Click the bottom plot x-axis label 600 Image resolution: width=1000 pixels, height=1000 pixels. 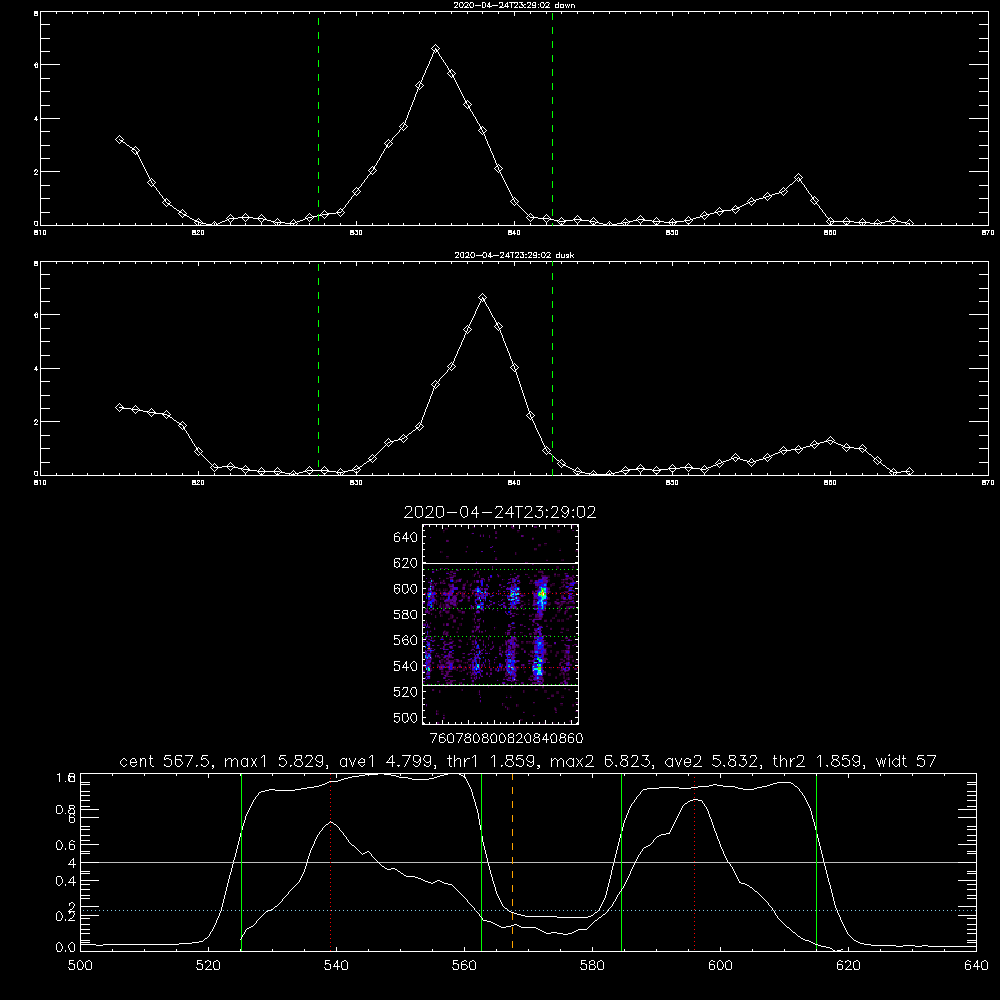721,966
